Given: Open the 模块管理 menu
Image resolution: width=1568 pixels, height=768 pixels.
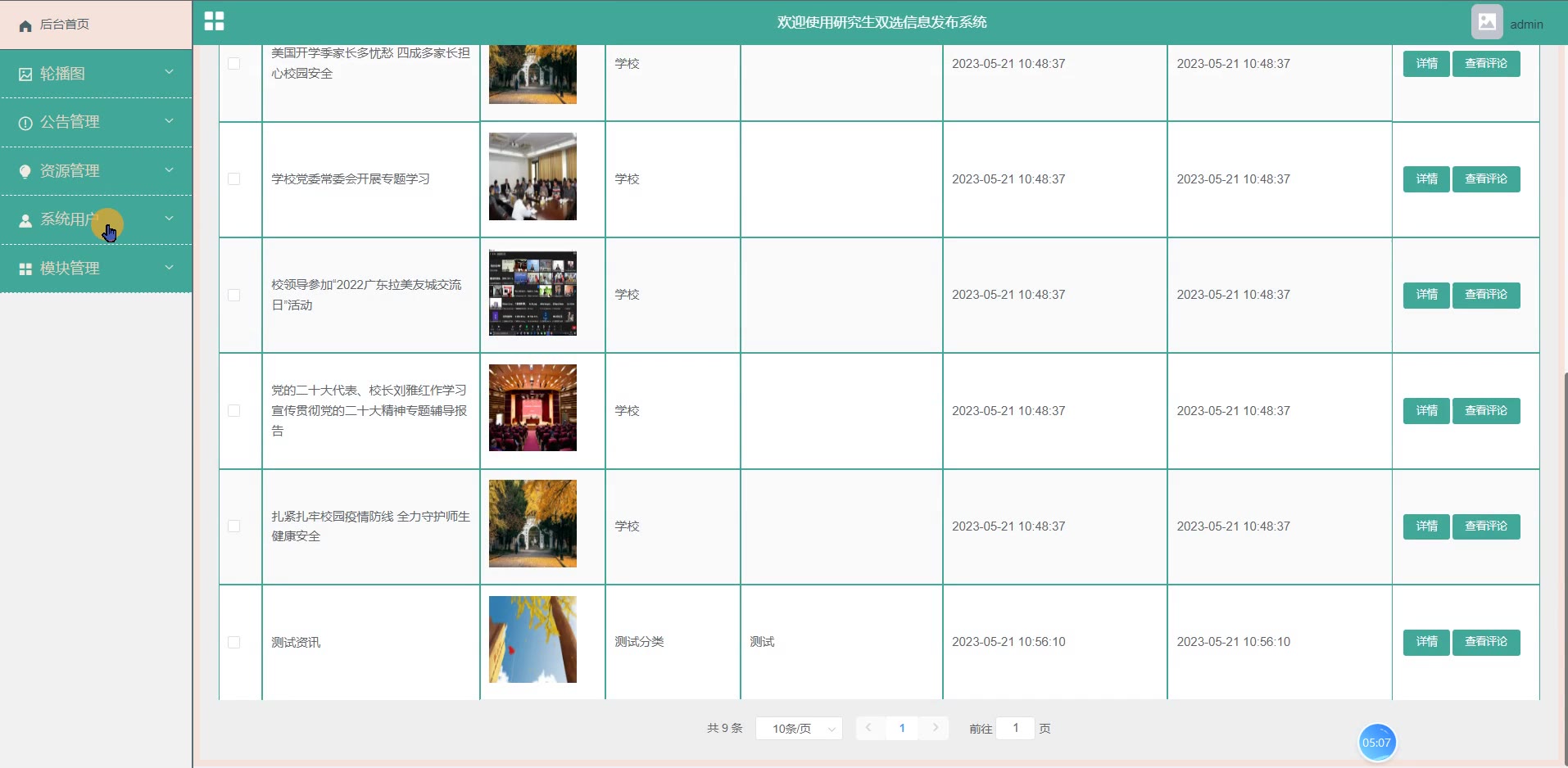Looking at the screenshot, I should (96, 269).
